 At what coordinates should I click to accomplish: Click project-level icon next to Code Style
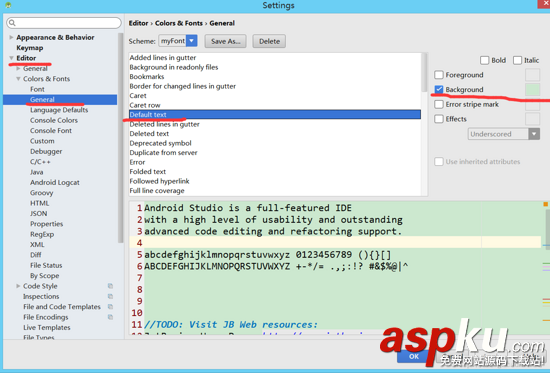click(110, 286)
